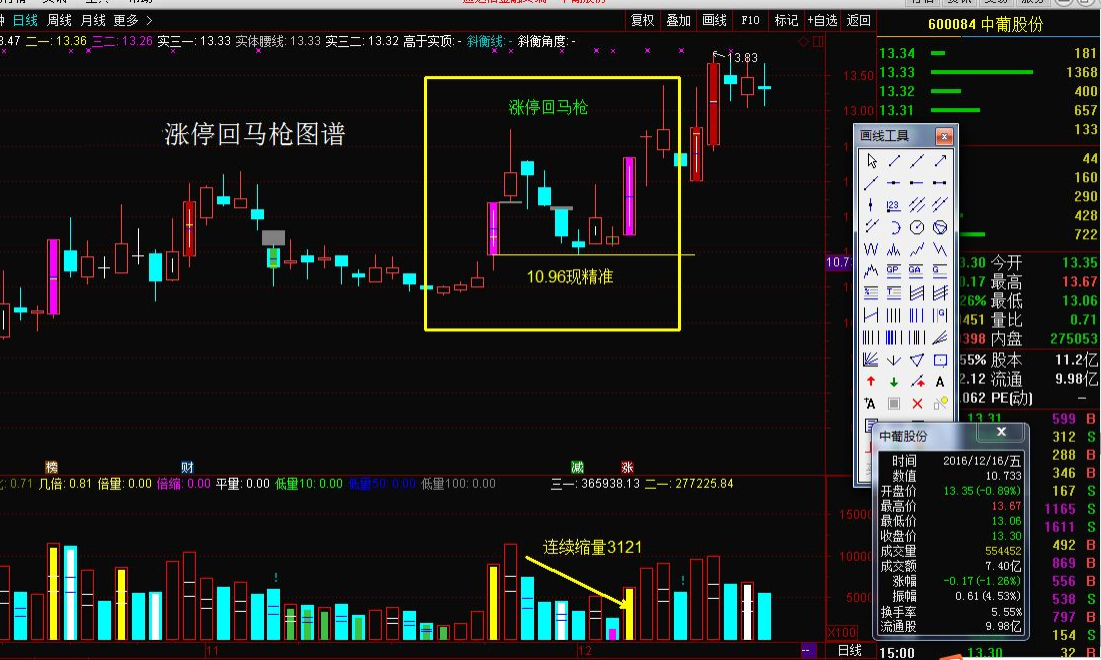Select the equal-interval vertical cycle lines tool
The height and width of the screenshot is (660, 1101).
pyautogui.click(x=894, y=315)
